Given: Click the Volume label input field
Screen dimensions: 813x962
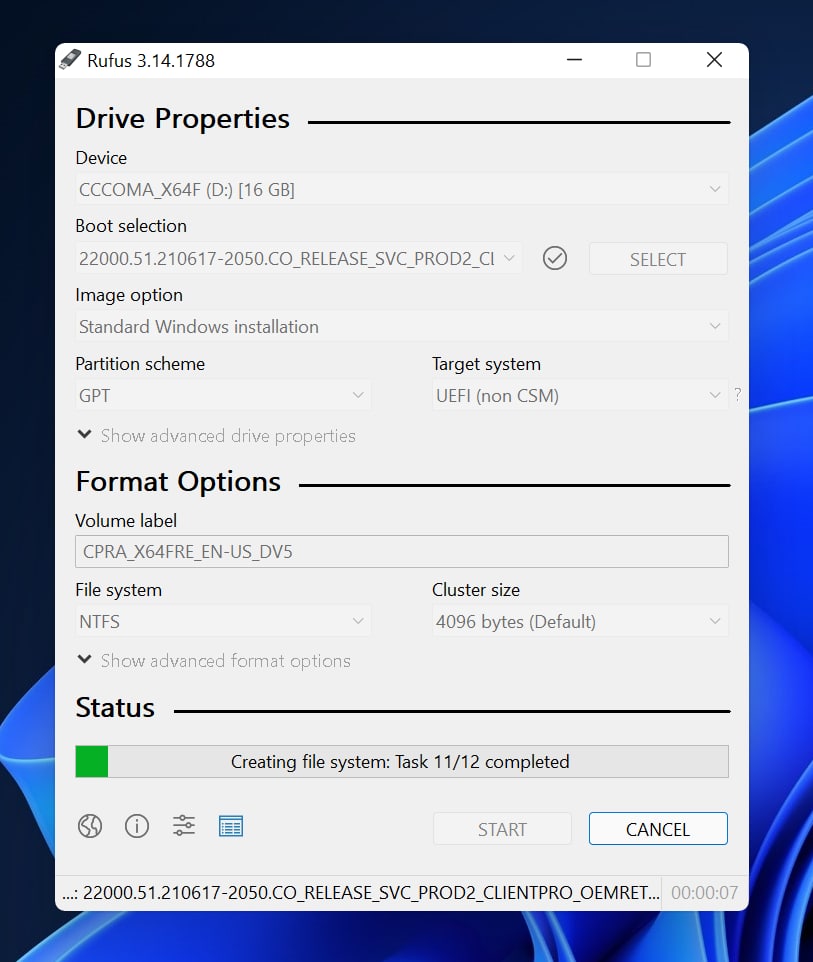Looking at the screenshot, I should (x=402, y=552).
